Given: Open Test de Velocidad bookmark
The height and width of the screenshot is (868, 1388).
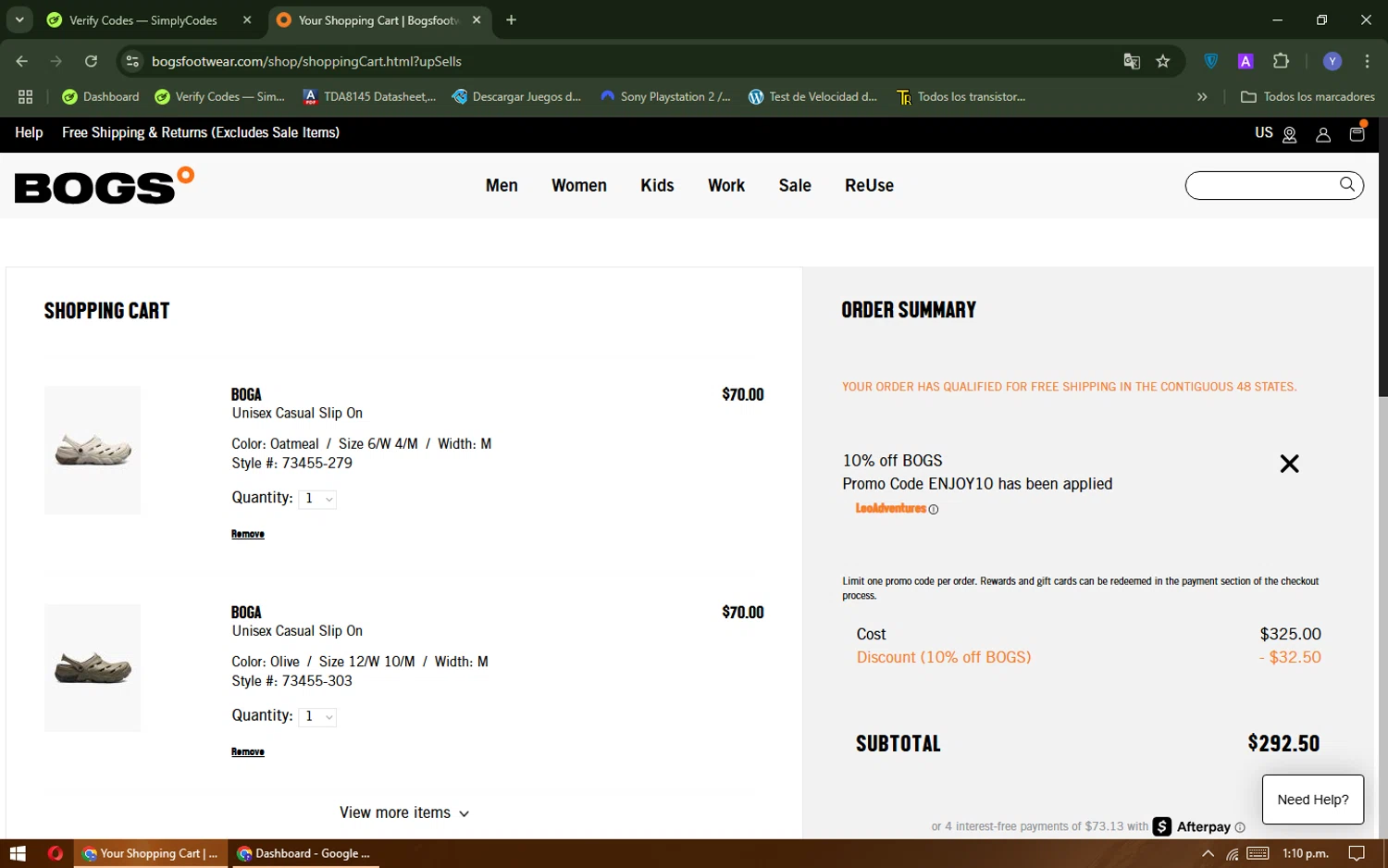Looking at the screenshot, I should click(x=812, y=96).
